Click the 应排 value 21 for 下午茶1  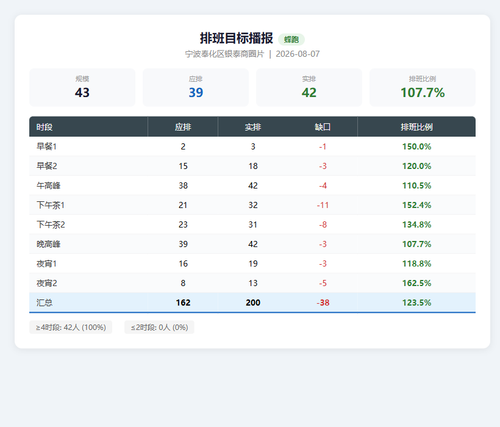(183, 205)
